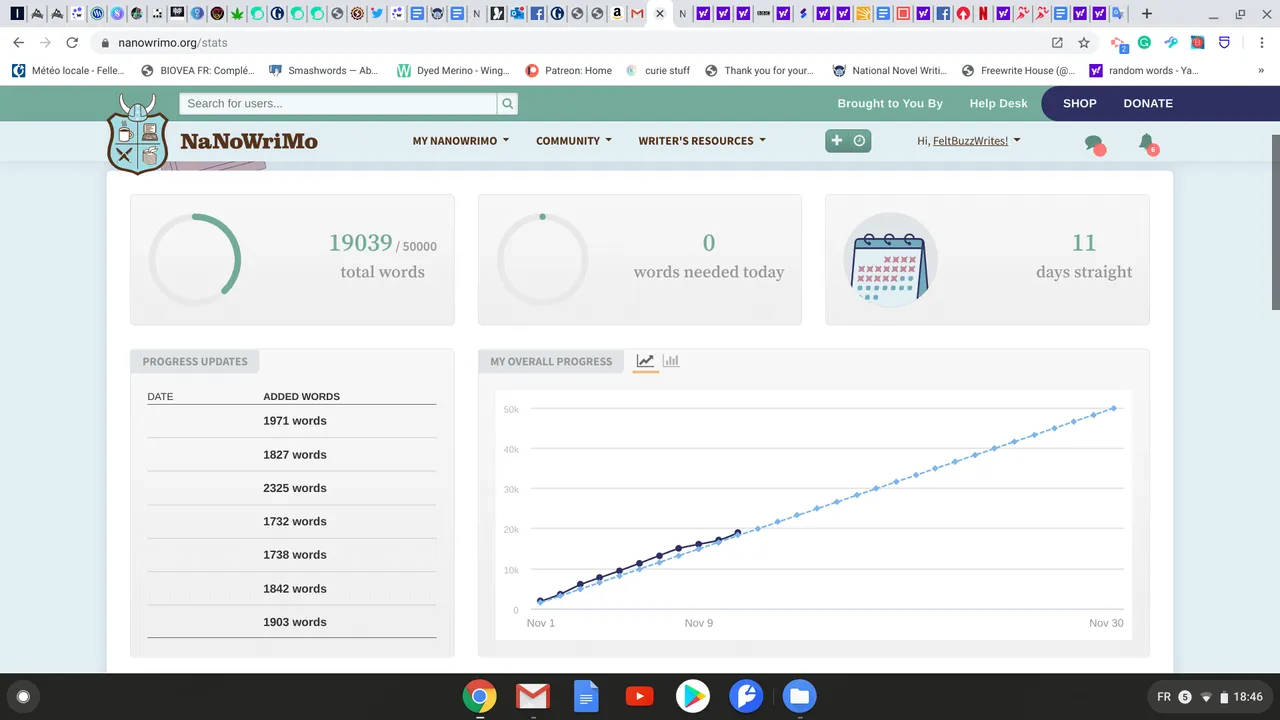Open the Patreon: Home bookmark

(569, 71)
